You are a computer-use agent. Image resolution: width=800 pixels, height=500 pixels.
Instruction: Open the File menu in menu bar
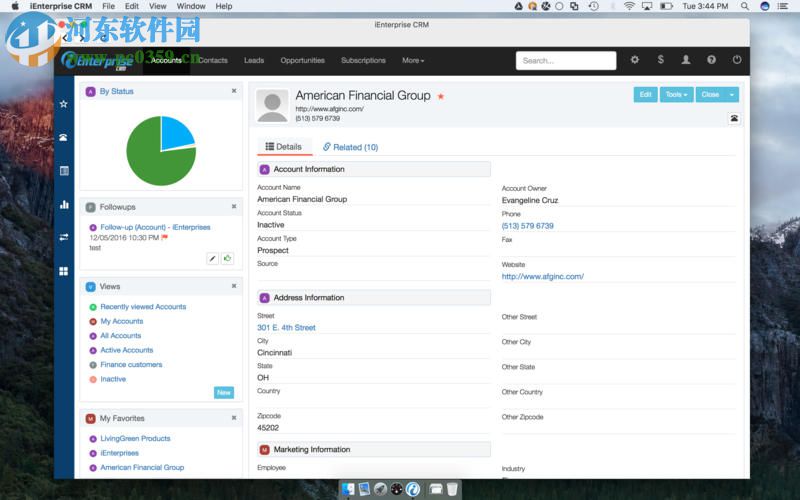coord(108,6)
